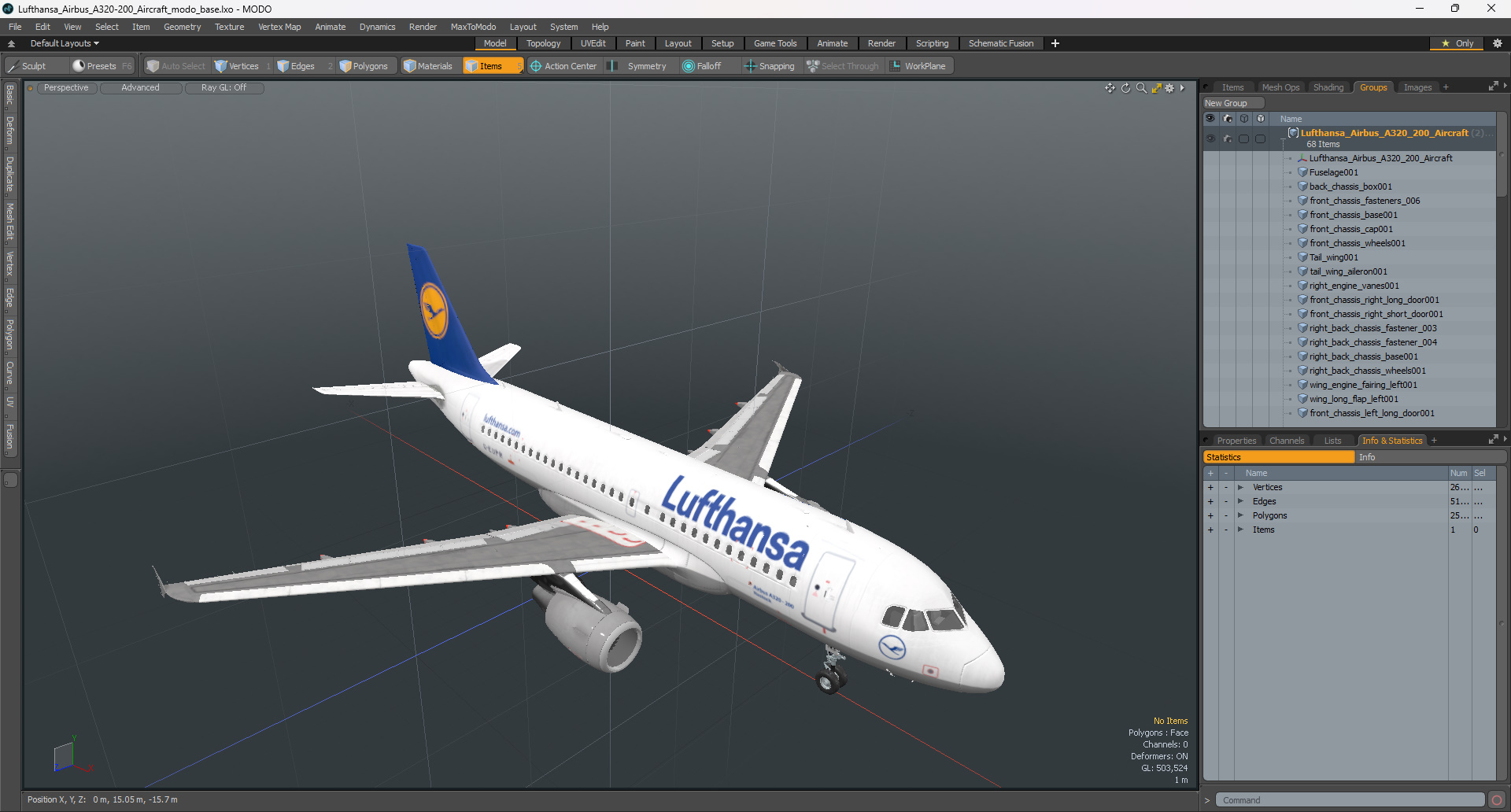The width and height of the screenshot is (1511, 812).
Task: Switch to Materials selection mode
Action: click(428, 66)
